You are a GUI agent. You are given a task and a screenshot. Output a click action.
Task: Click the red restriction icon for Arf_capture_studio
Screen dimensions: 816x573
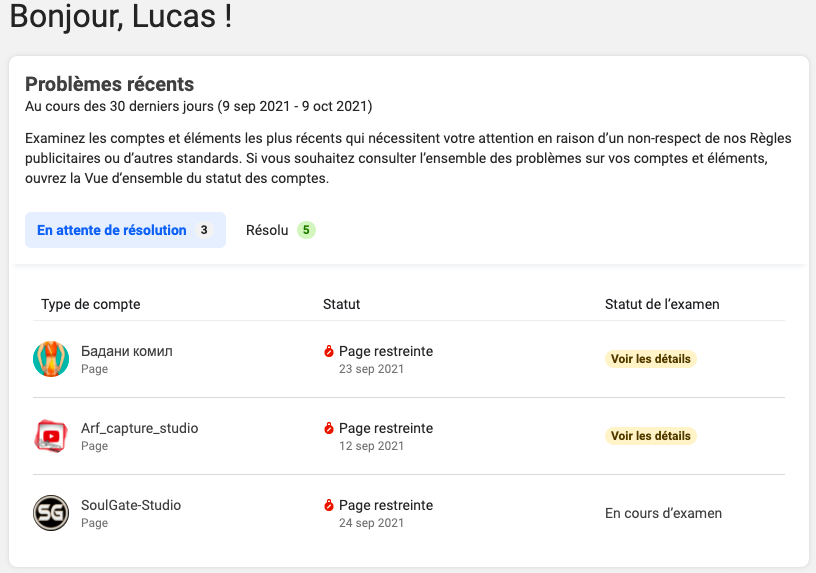click(328, 428)
